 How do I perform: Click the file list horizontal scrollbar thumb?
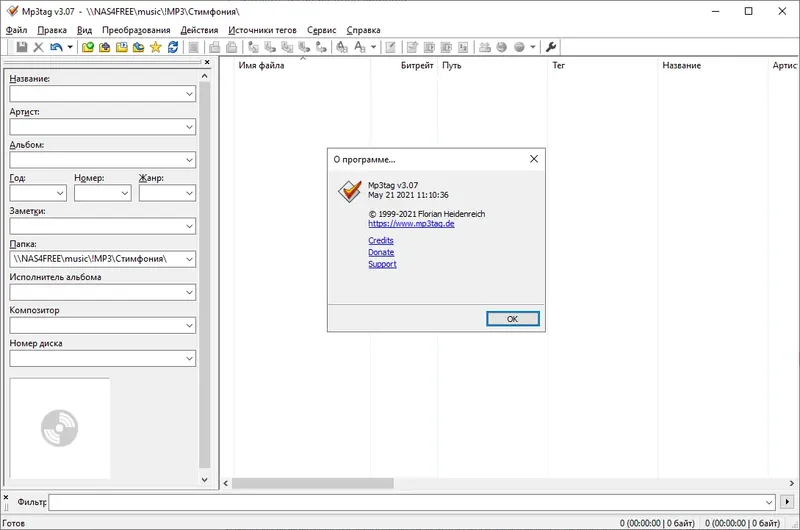[x=313, y=483]
